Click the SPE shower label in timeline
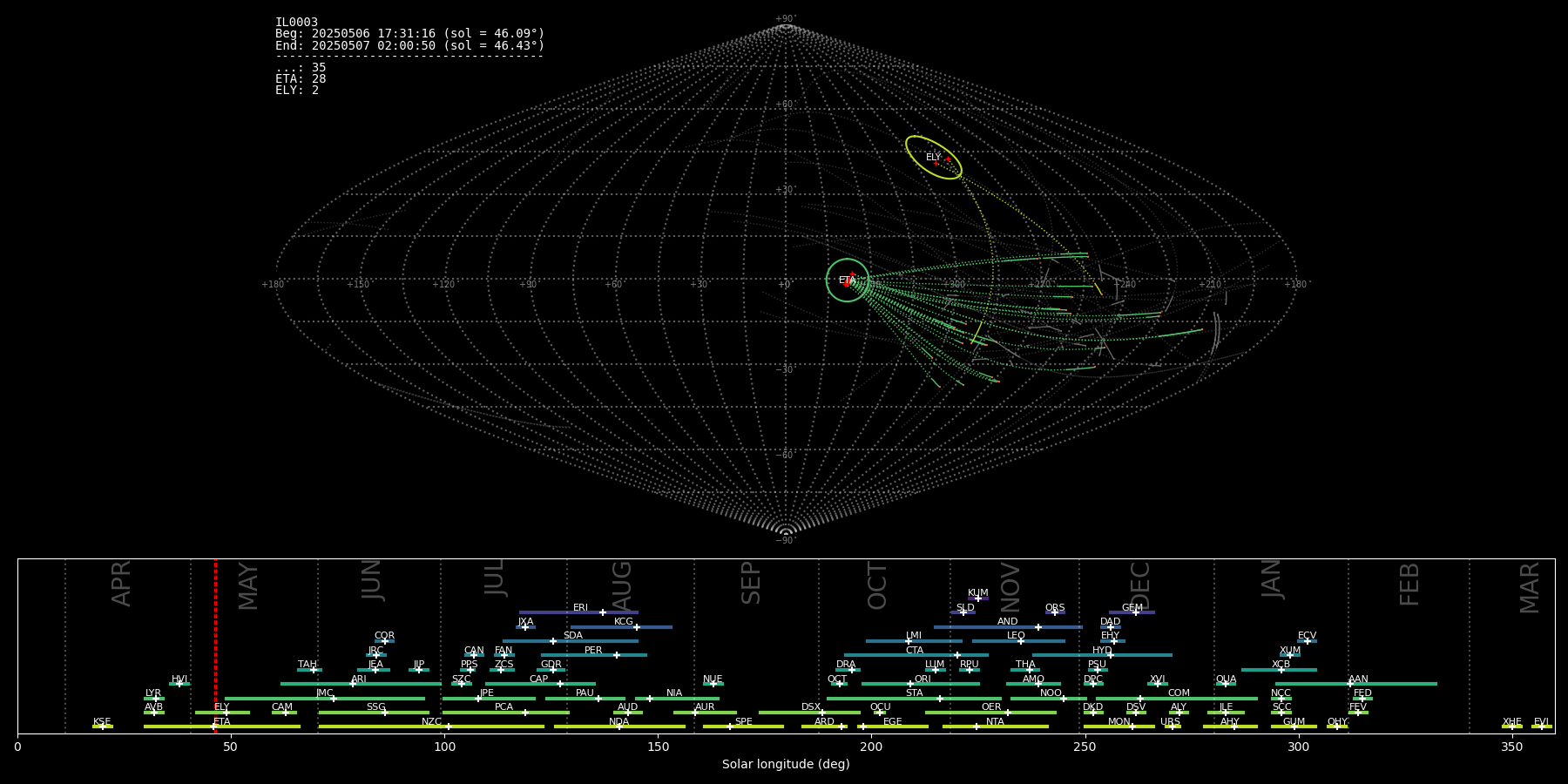The height and width of the screenshot is (784, 1568). point(743,722)
